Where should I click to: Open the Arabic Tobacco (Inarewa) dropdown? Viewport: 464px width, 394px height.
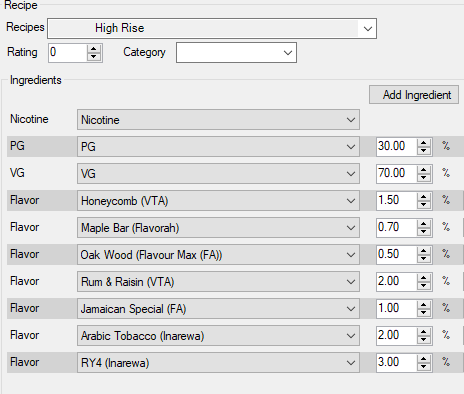(218, 336)
